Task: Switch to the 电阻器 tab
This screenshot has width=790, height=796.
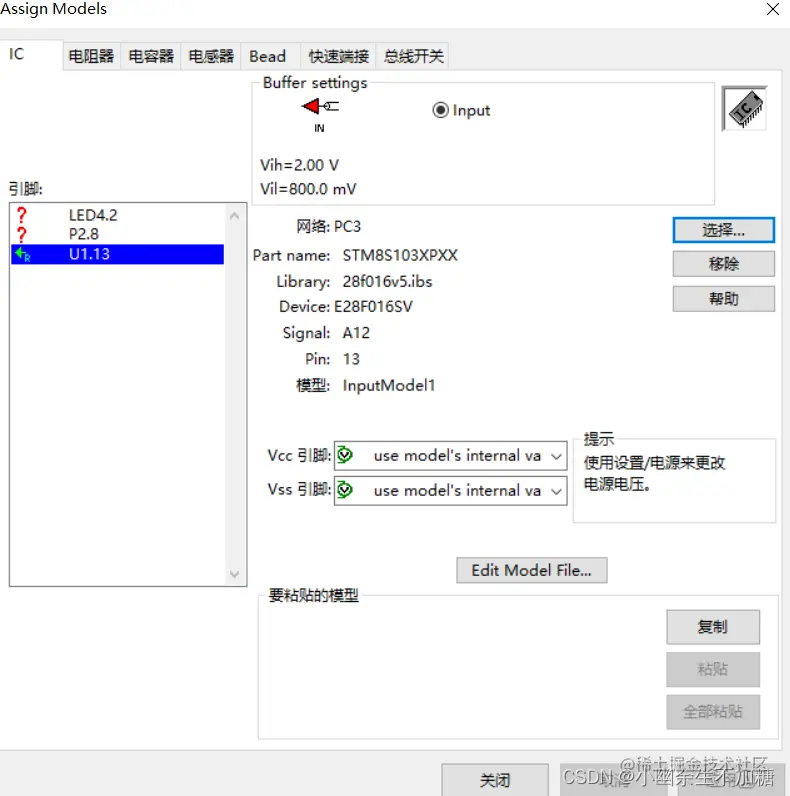Action: (x=91, y=56)
